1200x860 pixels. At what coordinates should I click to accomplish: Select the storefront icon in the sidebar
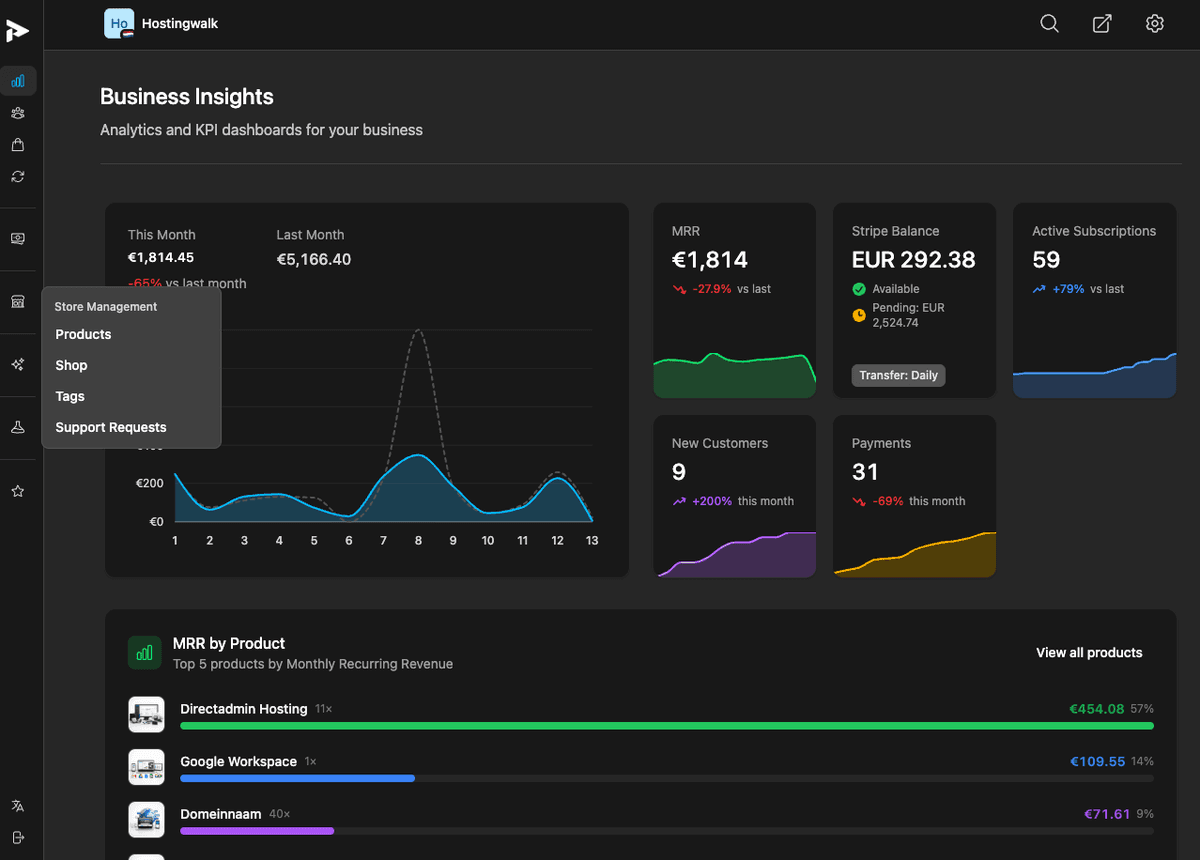pos(17,301)
